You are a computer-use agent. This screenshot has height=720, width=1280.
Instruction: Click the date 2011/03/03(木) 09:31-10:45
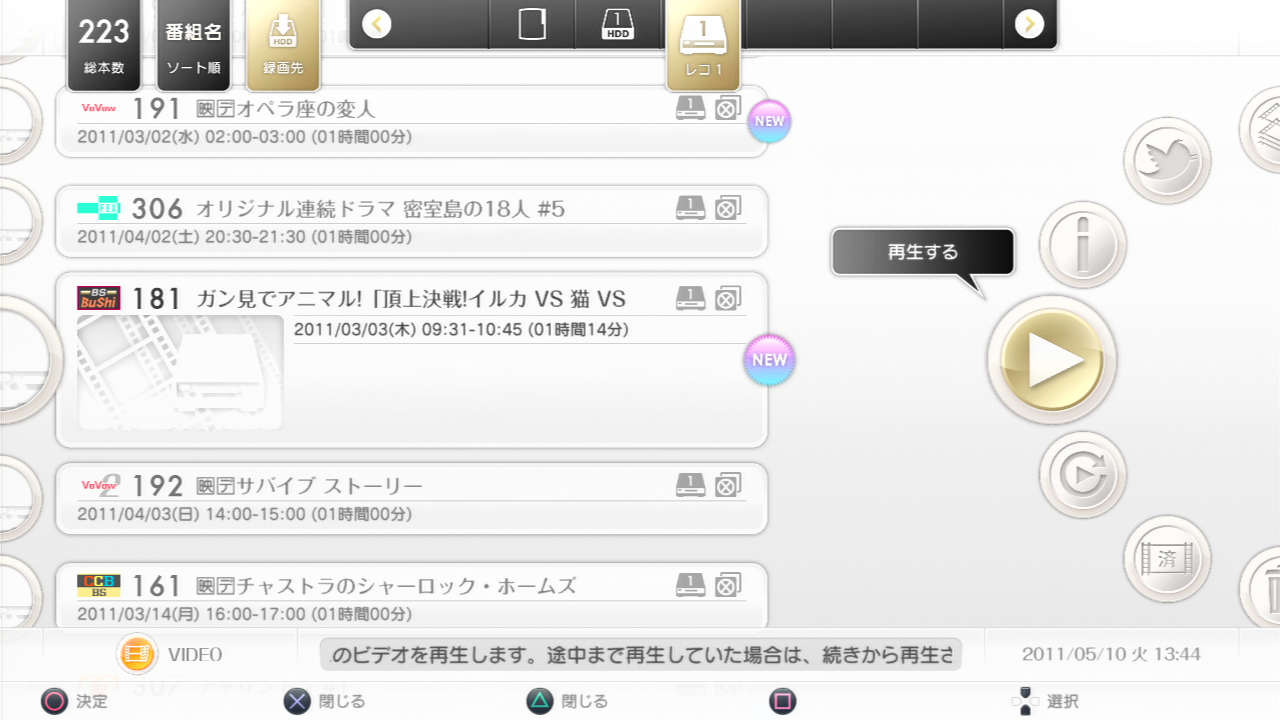tap(461, 330)
